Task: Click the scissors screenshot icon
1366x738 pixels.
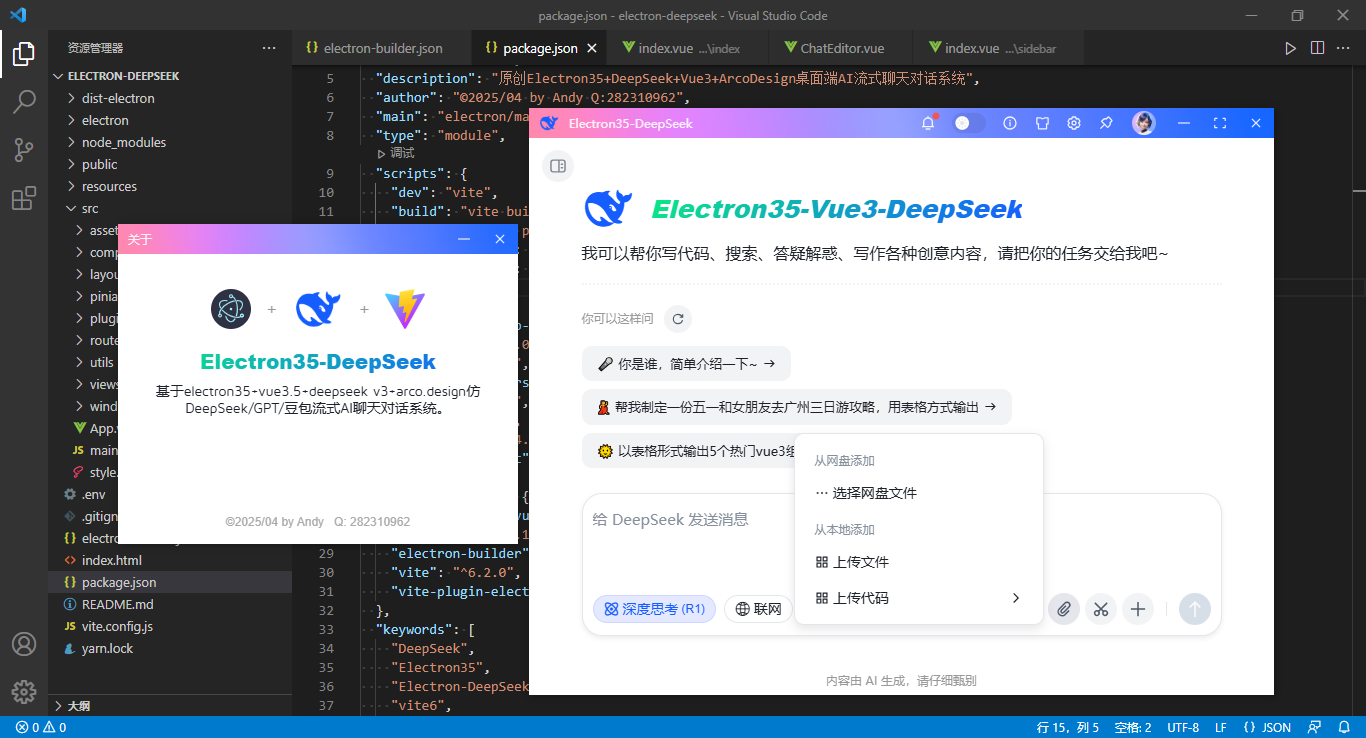Action: [x=1101, y=609]
